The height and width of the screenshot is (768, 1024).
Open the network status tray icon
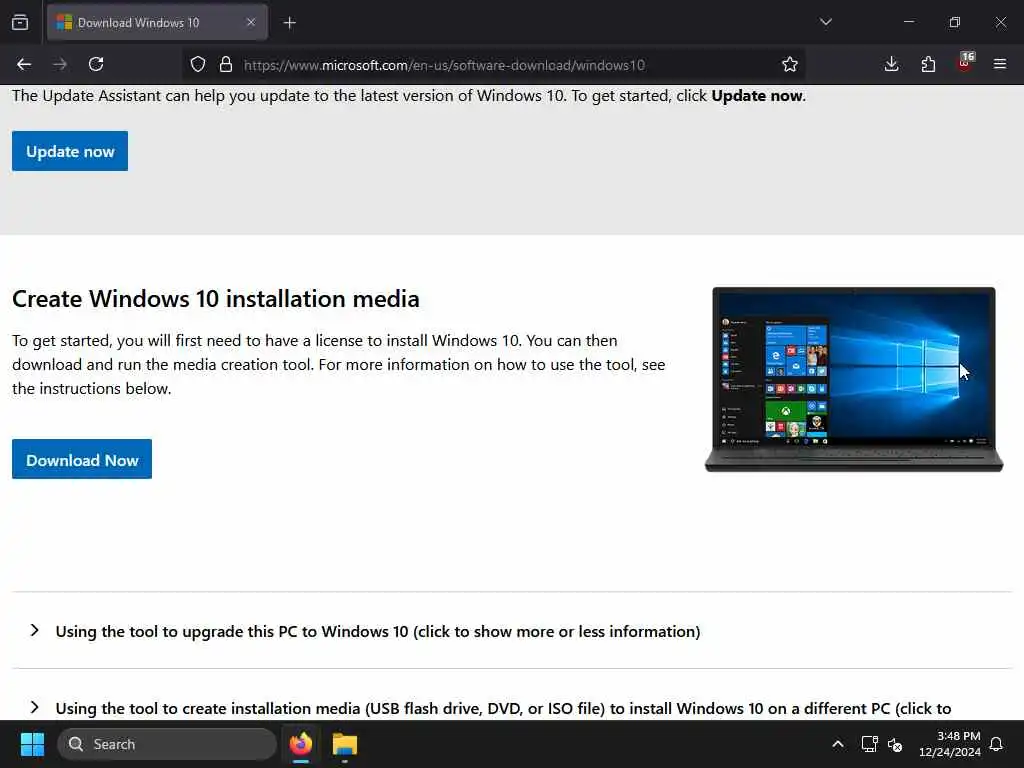click(x=869, y=744)
